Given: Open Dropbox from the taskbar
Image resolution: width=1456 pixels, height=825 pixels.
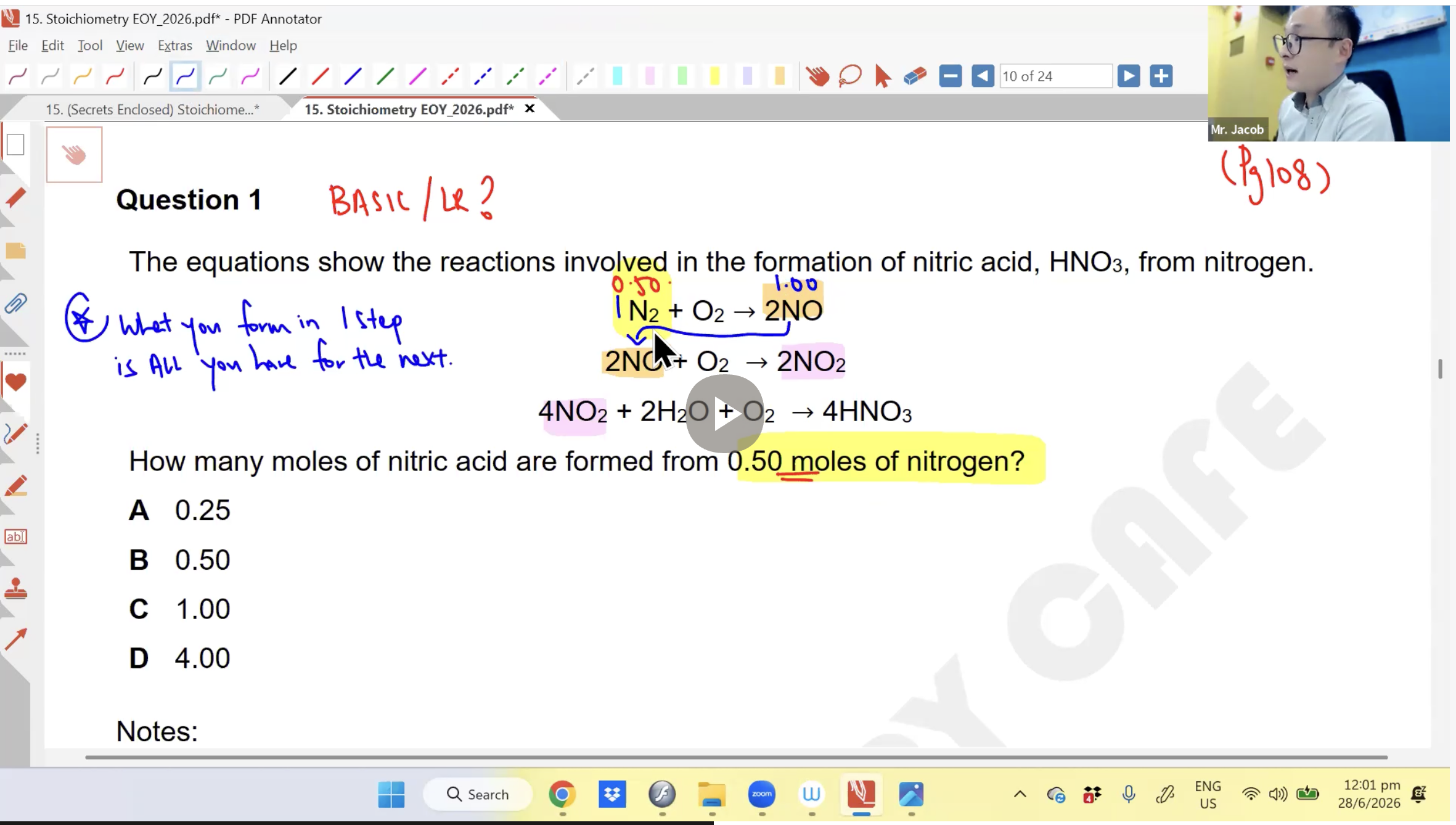Looking at the screenshot, I should click(612, 794).
